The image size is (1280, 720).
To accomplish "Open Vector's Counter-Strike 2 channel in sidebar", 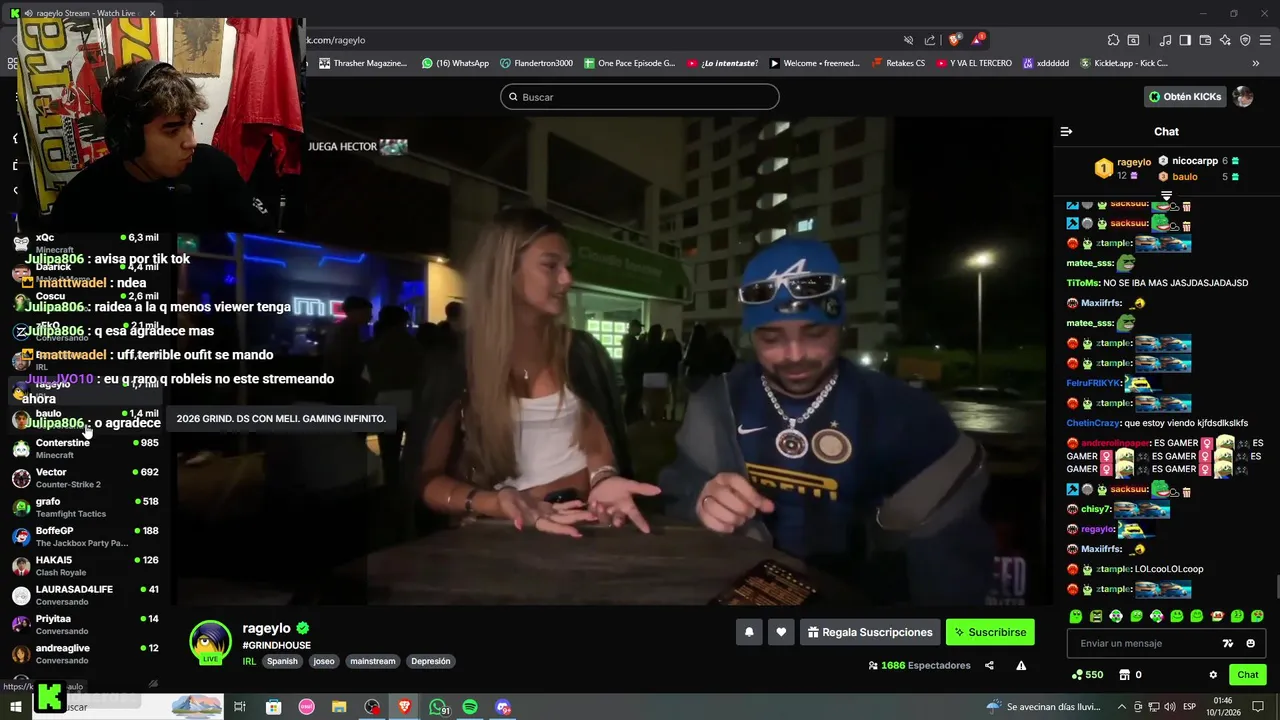I will point(85,478).
